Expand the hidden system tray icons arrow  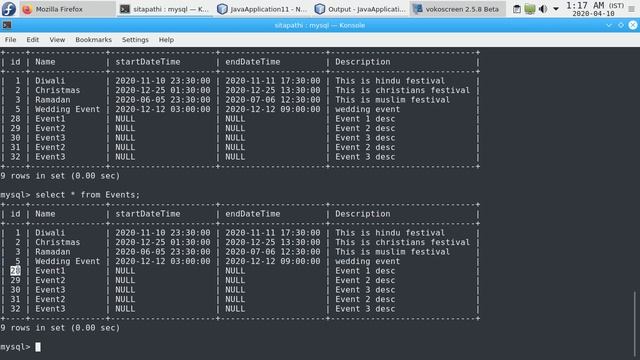[x=556, y=9]
